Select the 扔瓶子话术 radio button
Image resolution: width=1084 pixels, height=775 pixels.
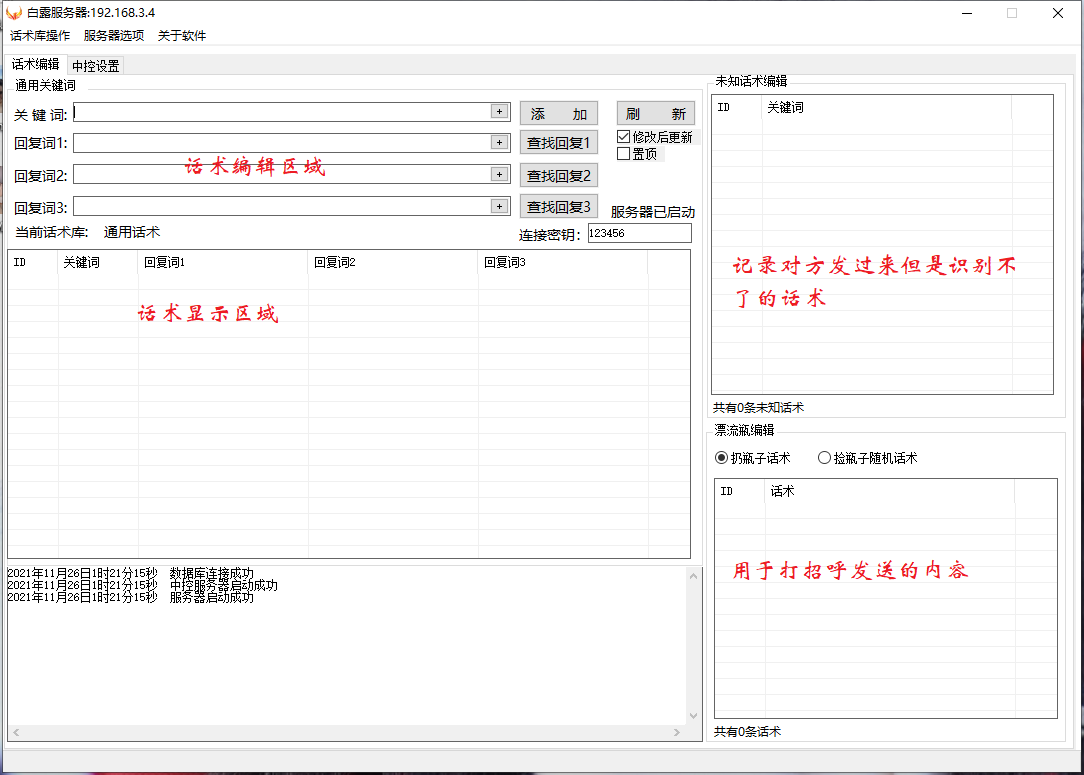(x=722, y=458)
